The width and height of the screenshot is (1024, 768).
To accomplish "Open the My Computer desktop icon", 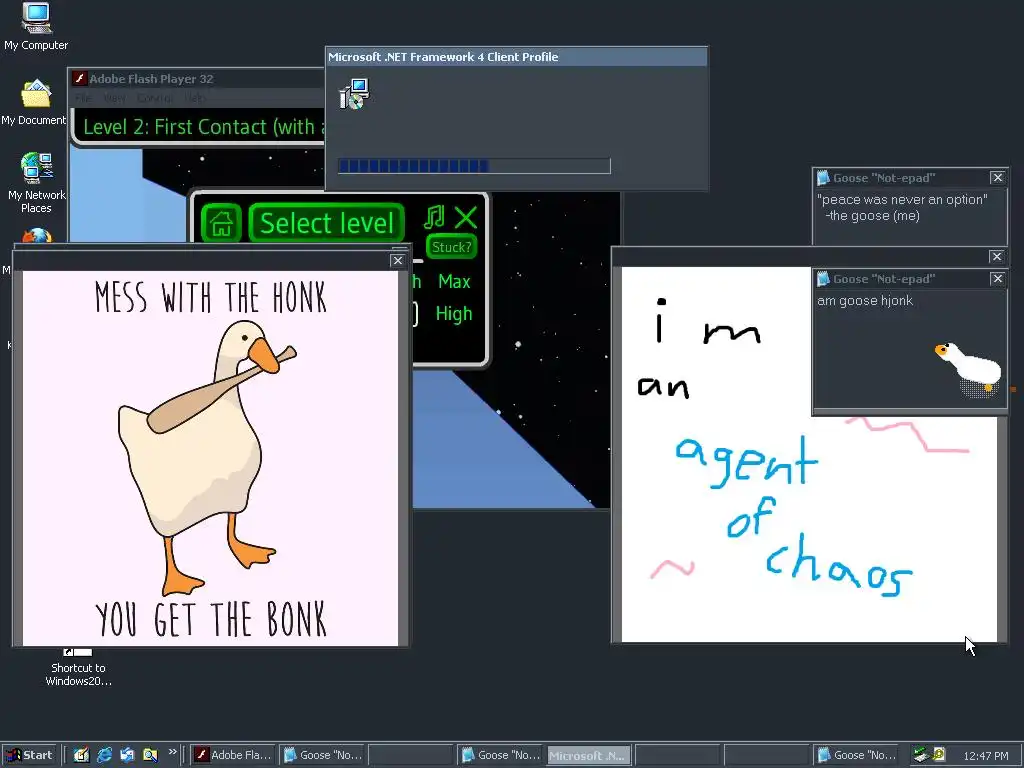I will (36, 26).
